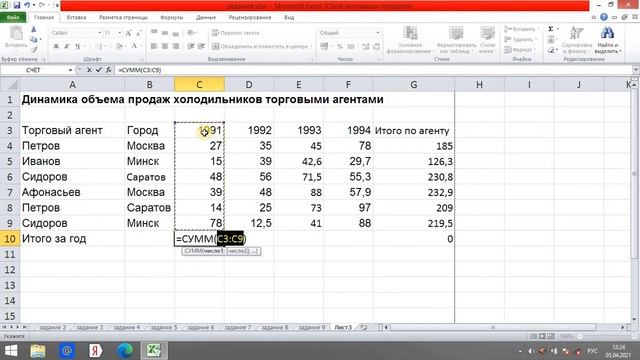
Task: Click the Excel Help question mark icon
Action: (x=604, y=17)
